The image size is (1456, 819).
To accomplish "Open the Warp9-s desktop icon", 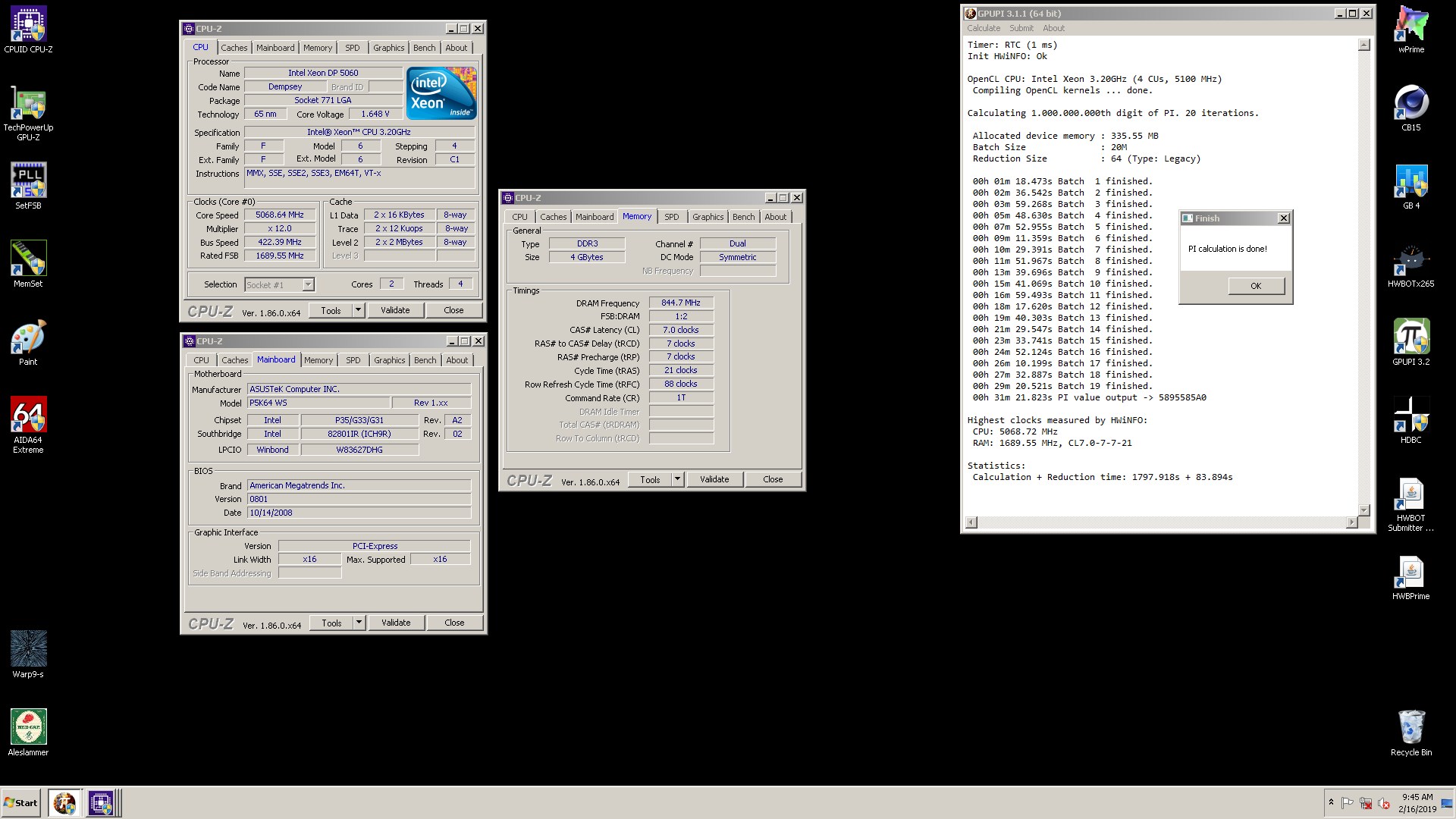I will [28, 655].
